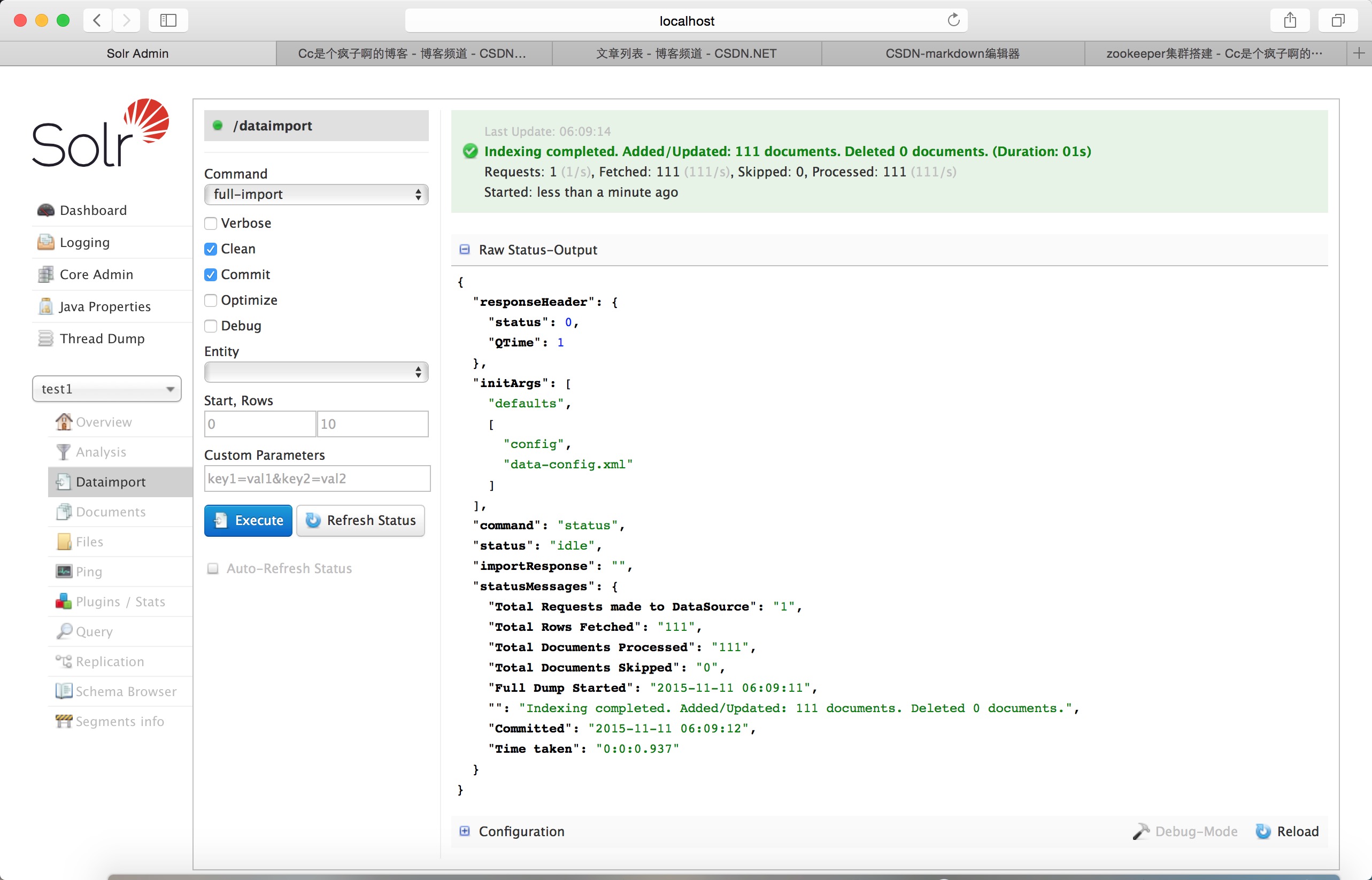The height and width of the screenshot is (880, 1372).
Task: Click the Rows input field
Action: click(373, 424)
